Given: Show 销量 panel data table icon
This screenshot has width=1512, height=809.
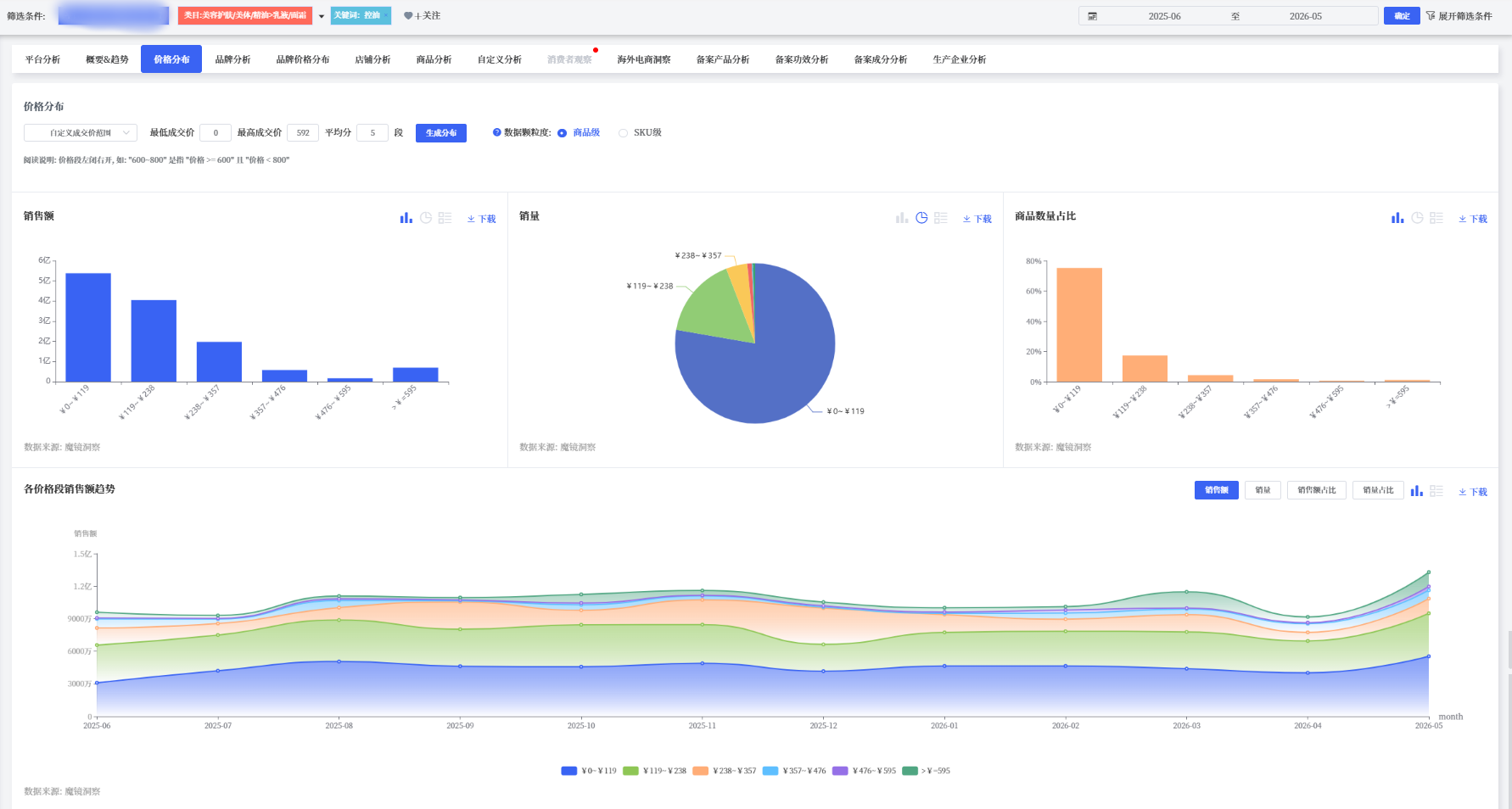Looking at the screenshot, I should click(941, 218).
